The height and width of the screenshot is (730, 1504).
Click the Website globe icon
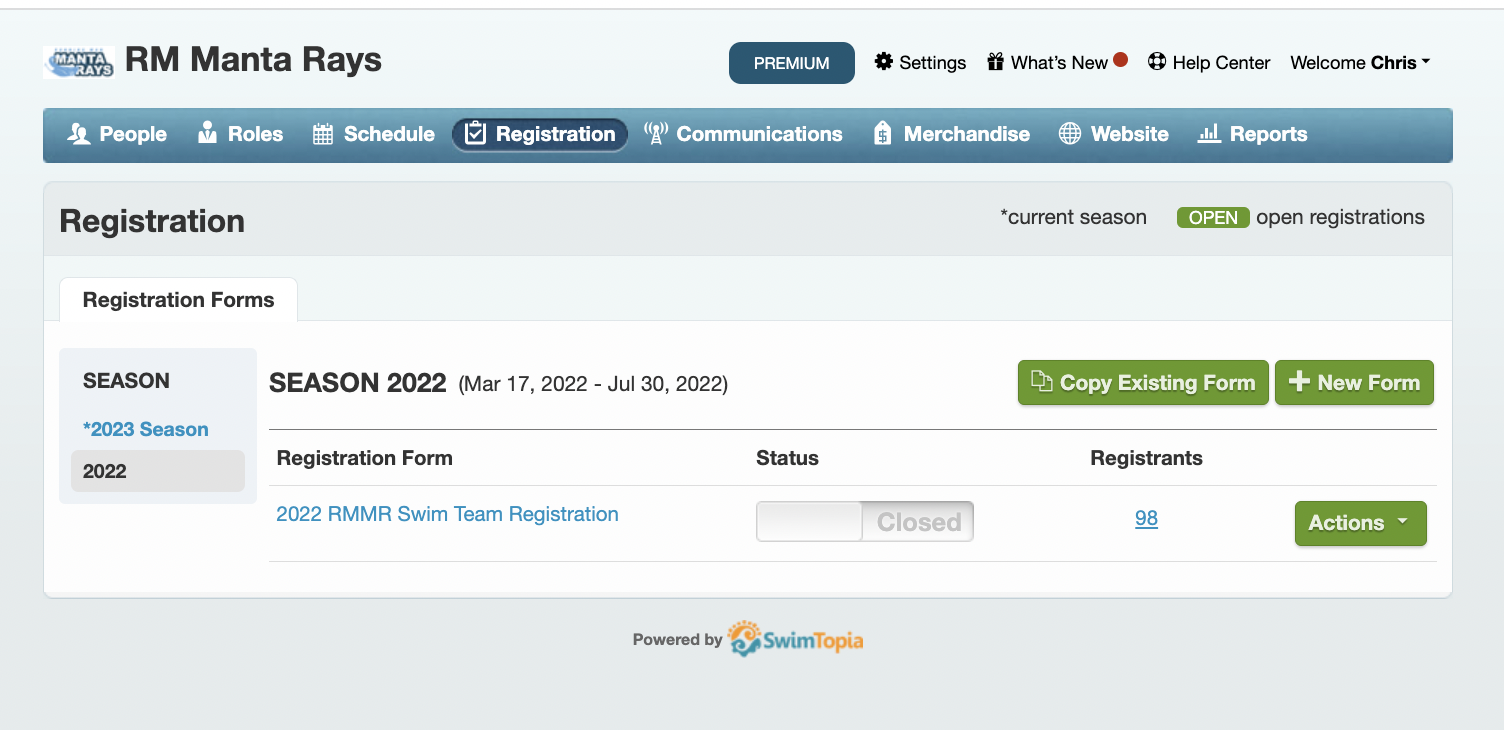click(1070, 134)
